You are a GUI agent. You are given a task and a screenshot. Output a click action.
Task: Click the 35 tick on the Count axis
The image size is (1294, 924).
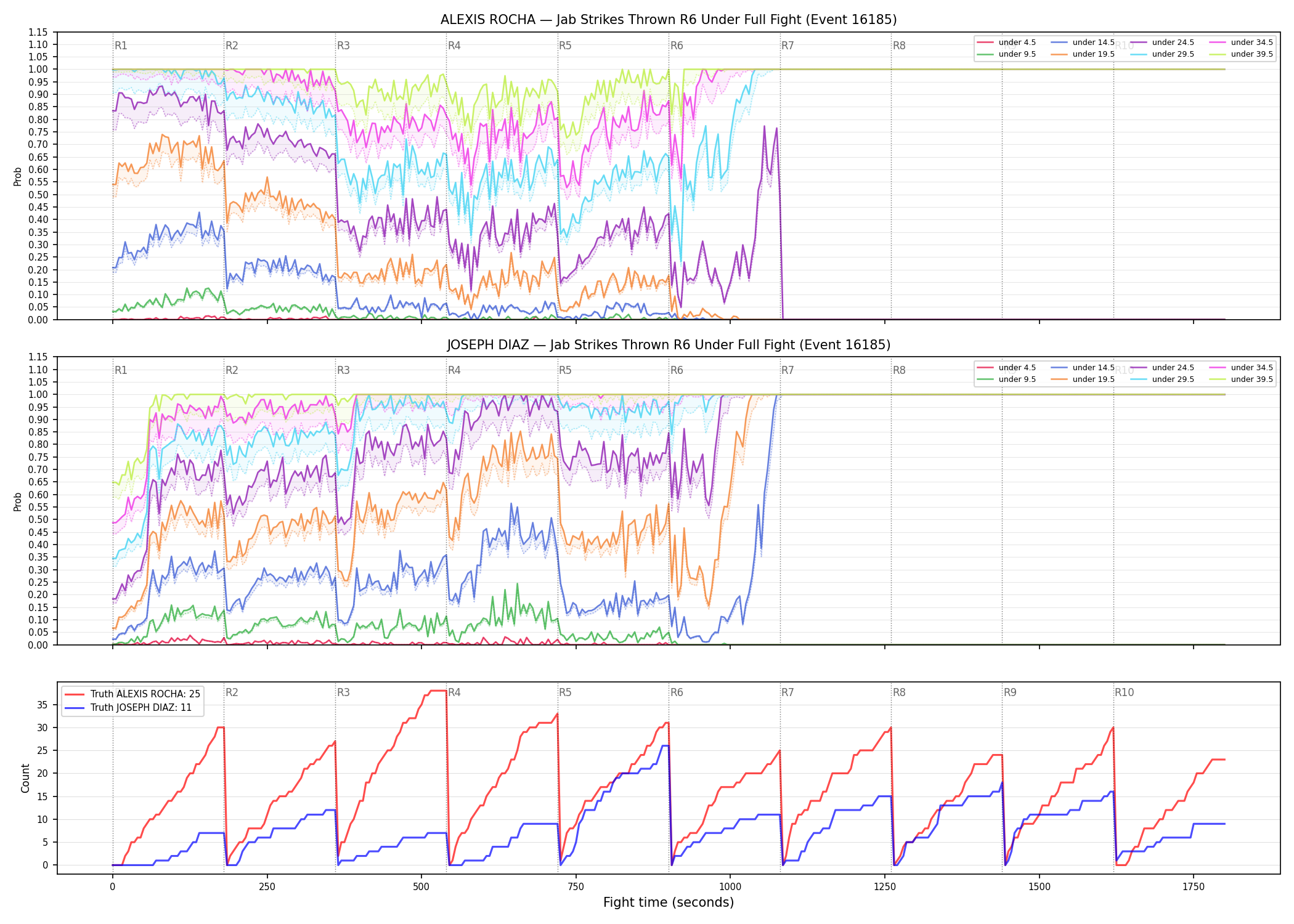(x=43, y=705)
